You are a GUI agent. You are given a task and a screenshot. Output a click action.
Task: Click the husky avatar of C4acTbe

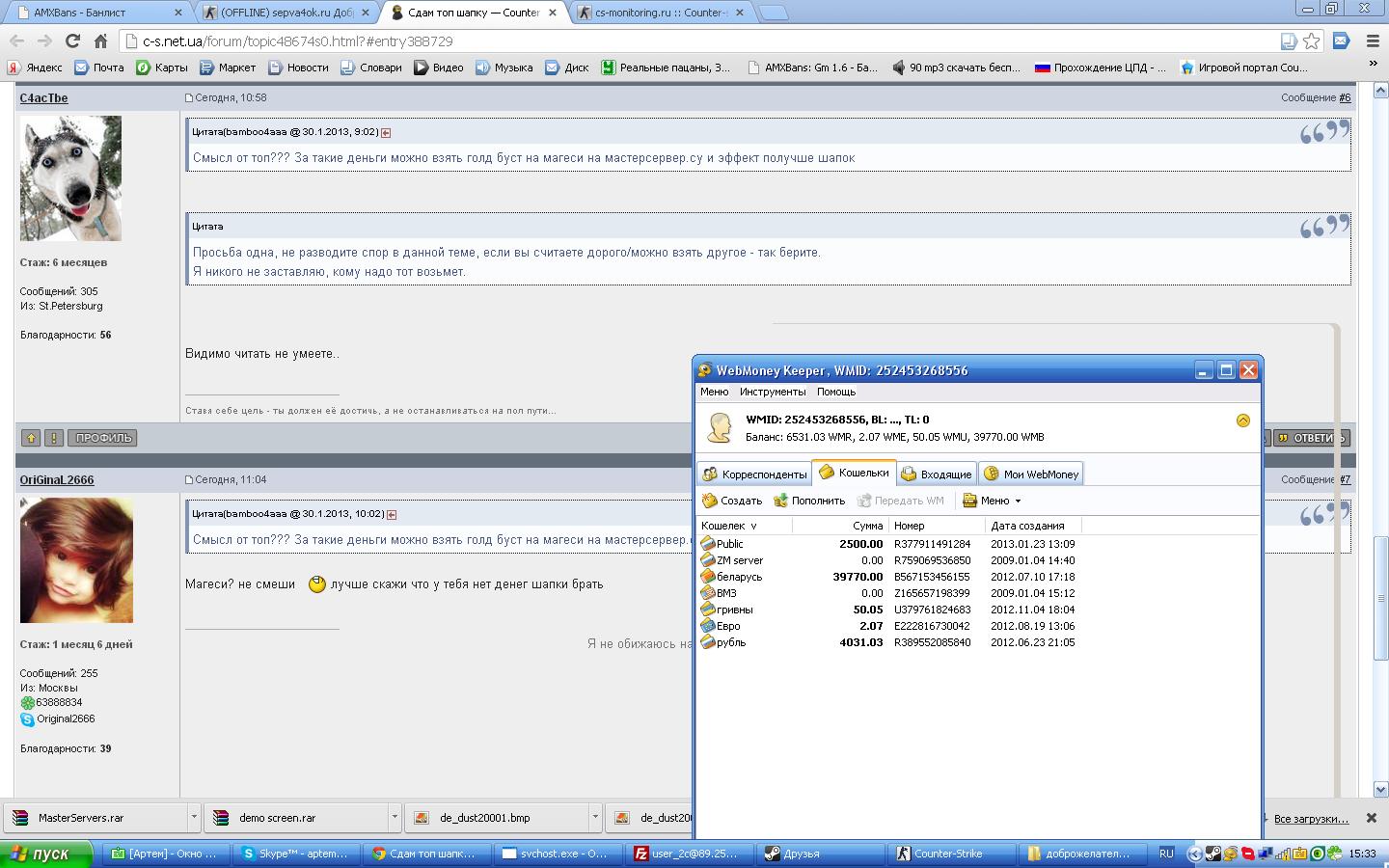pos(70,178)
